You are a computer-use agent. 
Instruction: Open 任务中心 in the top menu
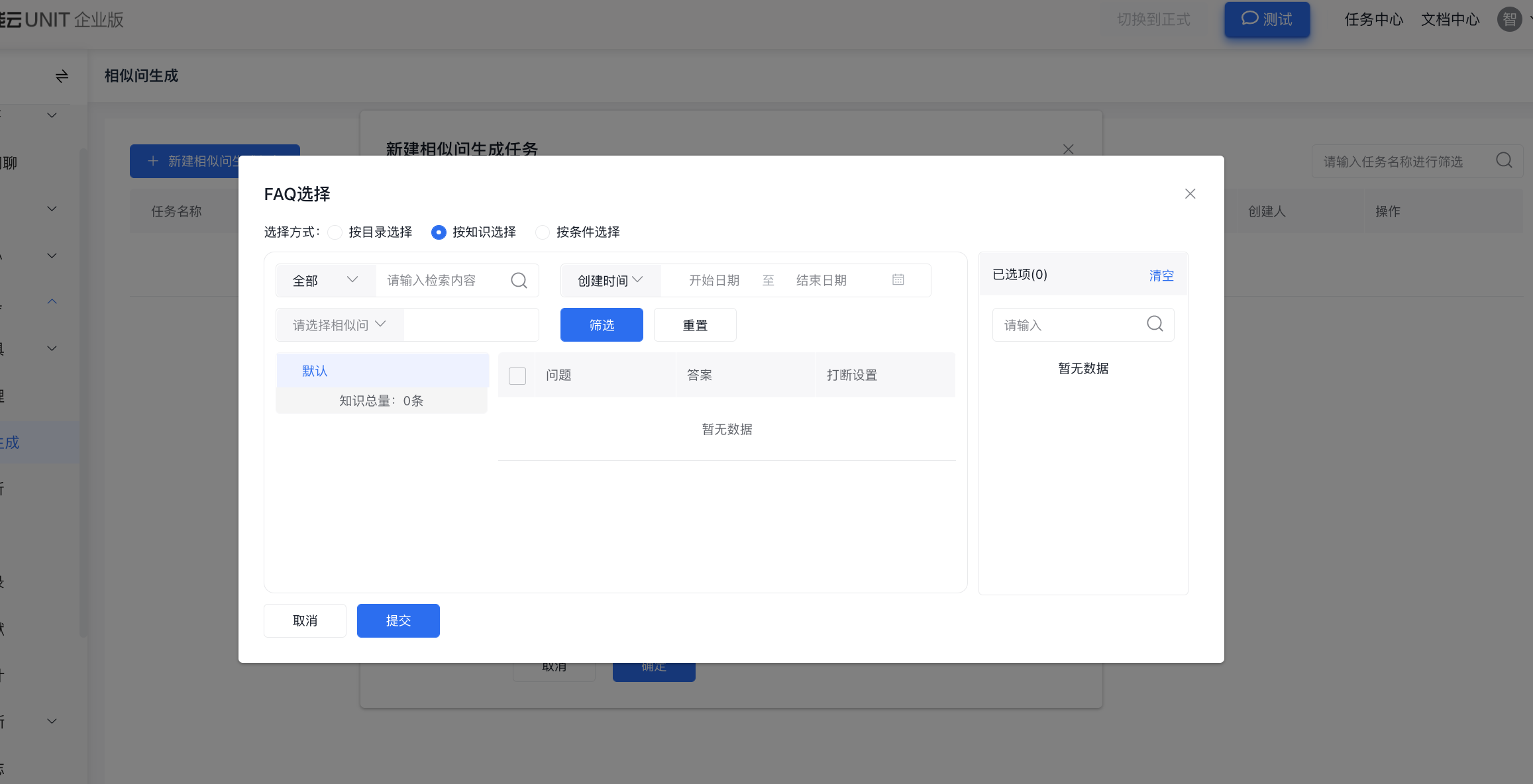tap(1374, 20)
